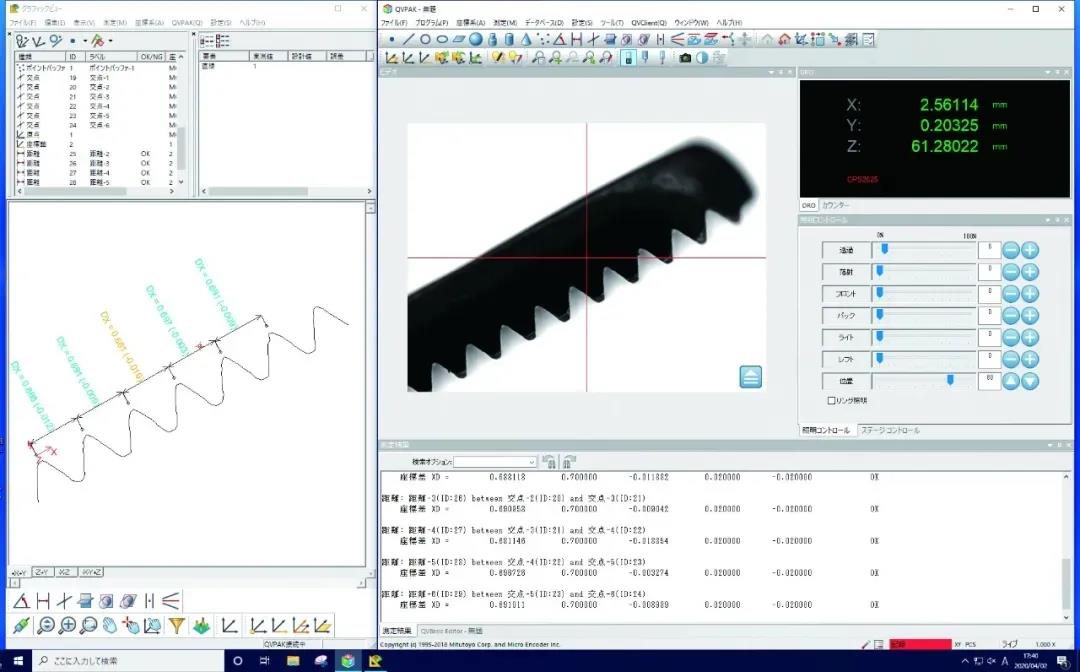Select the yellow funnel filter icon
Viewport: 1080px width, 672px height.
coord(176,626)
